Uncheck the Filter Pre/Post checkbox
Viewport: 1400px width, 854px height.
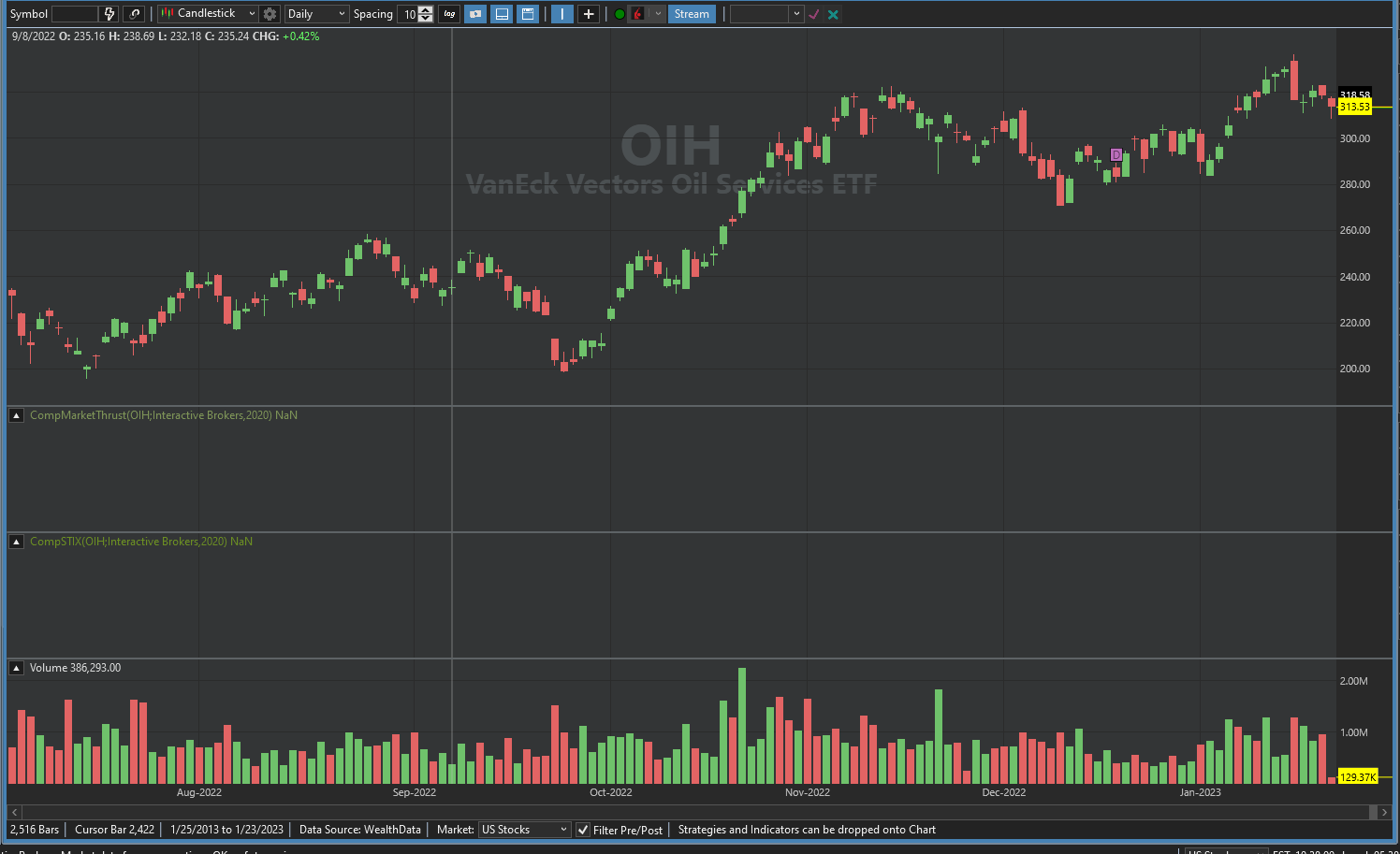click(583, 830)
